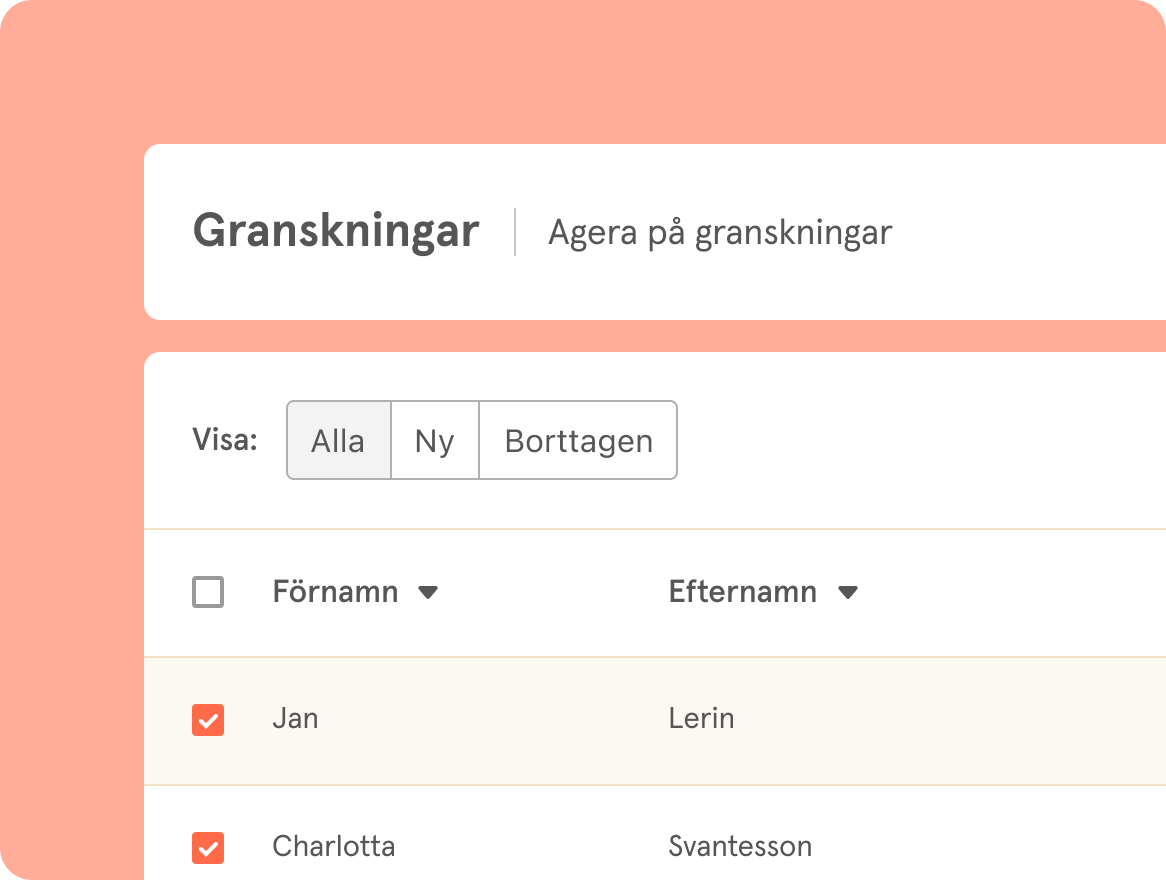
Task: Click the first name Charlotta
Action: [333, 847]
